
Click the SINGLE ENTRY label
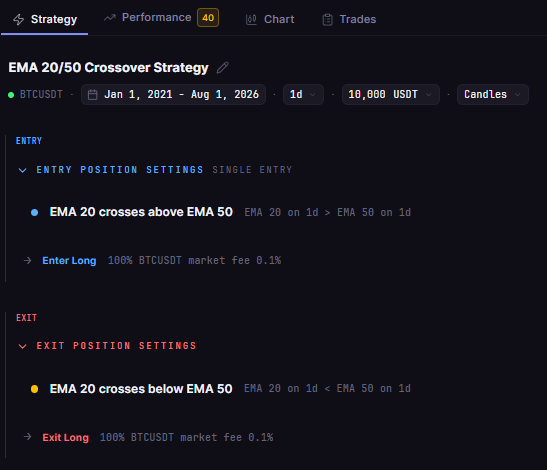[x=252, y=170]
